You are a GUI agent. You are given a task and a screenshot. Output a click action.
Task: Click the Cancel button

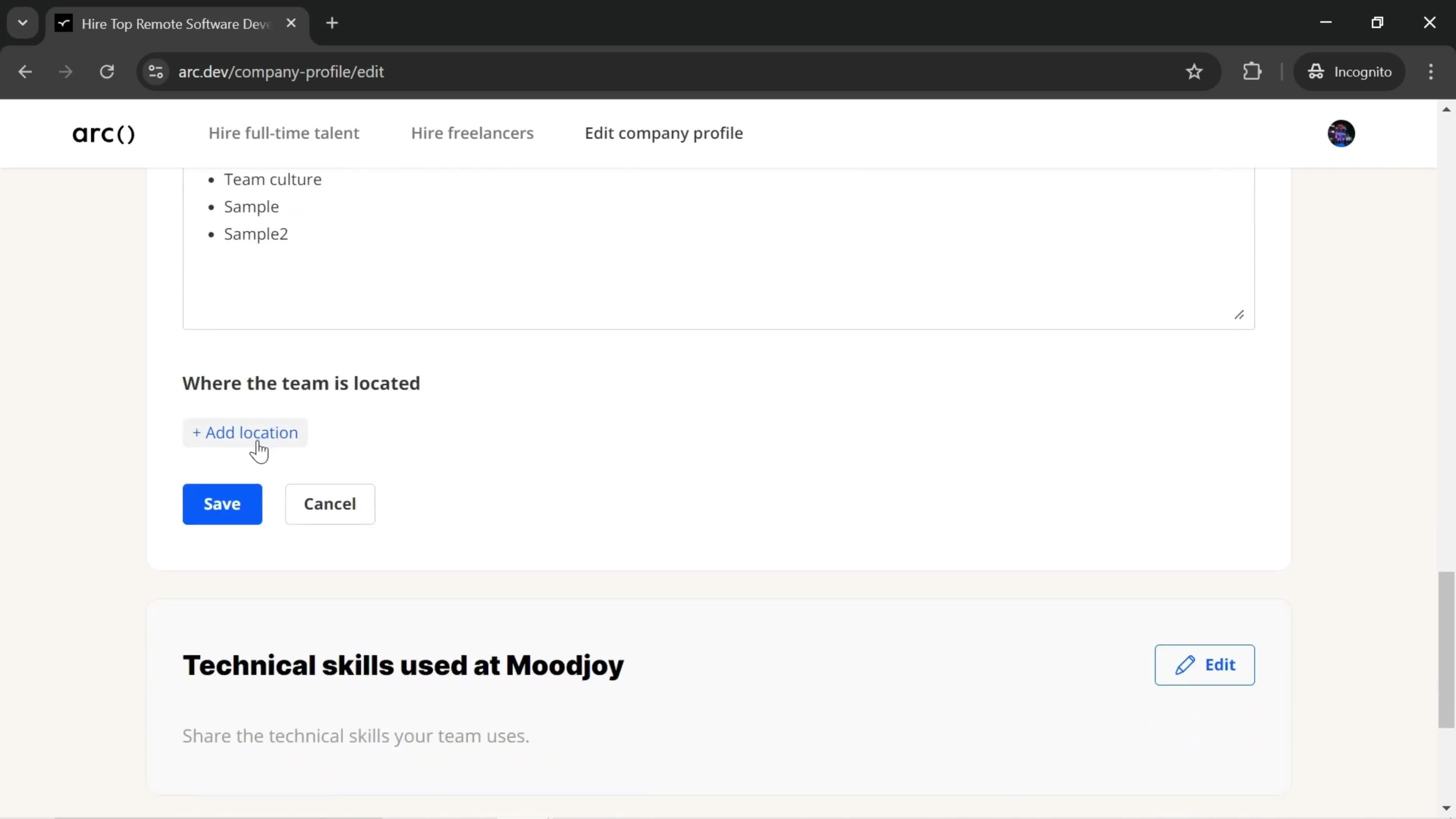point(330,503)
